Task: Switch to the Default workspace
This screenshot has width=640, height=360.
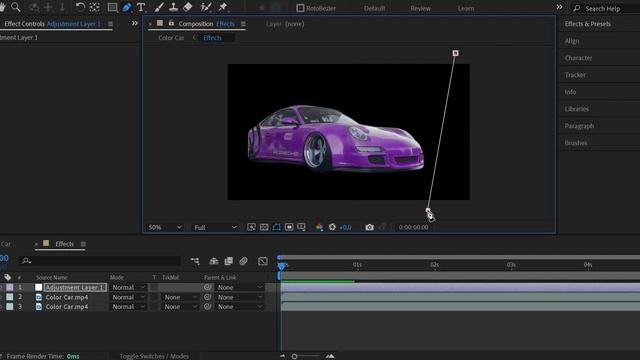Action: (x=374, y=9)
